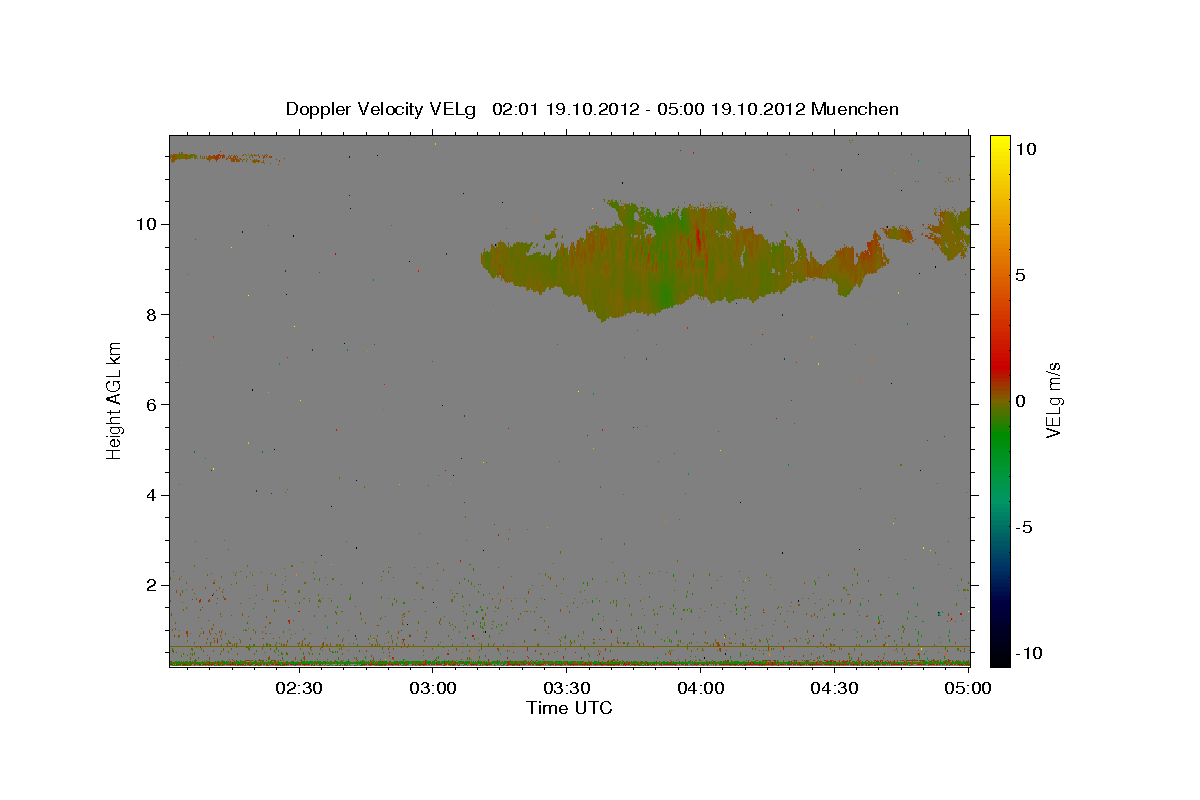
Task: Click the colorbar label 5
Action: [x=1020, y=275]
